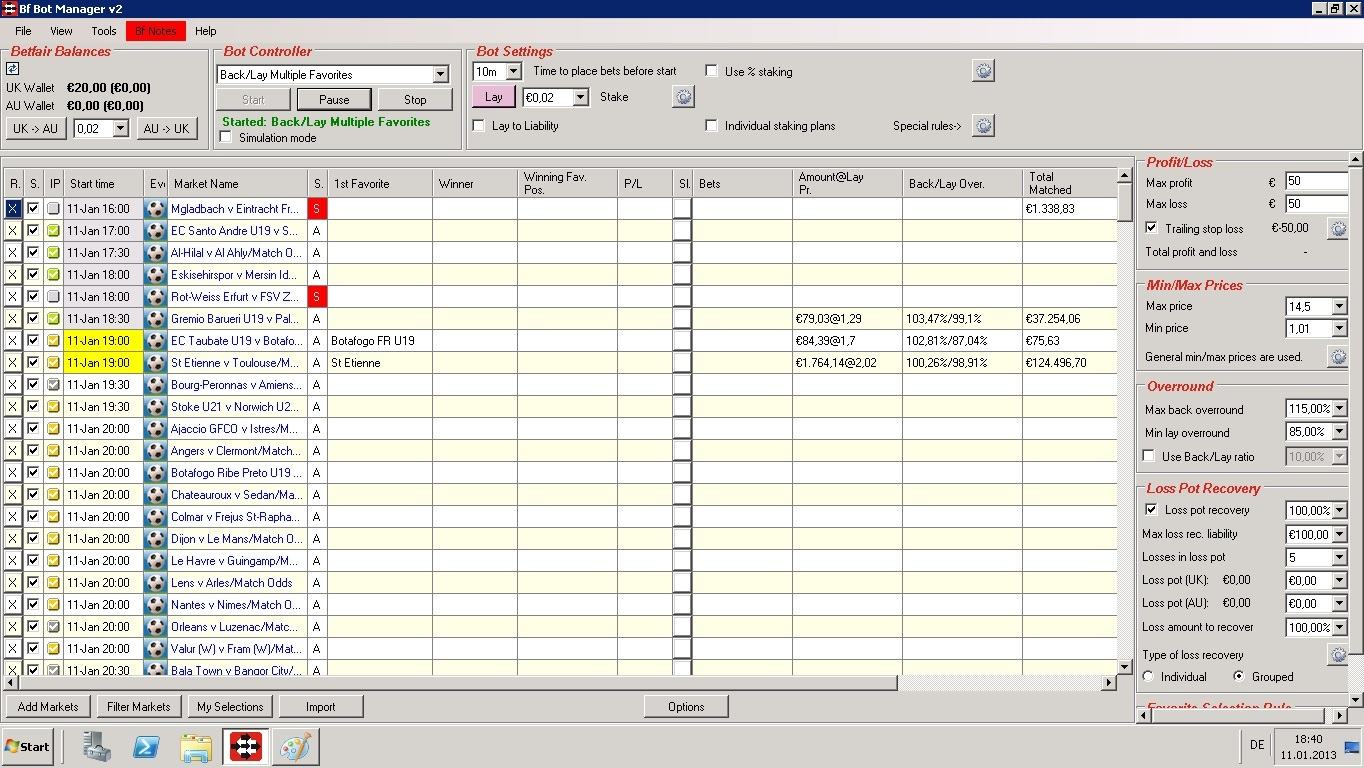Image resolution: width=1364 pixels, height=768 pixels.
Task: Open the Min price 1,01 dropdown
Action: [x=1340, y=329]
